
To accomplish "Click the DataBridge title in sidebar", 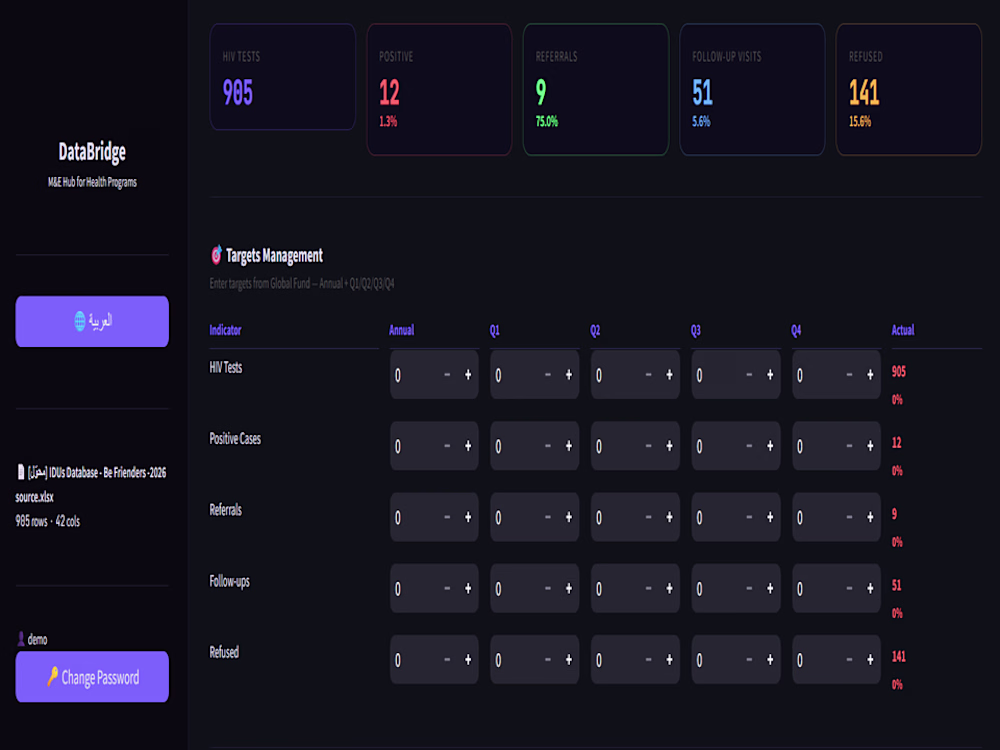I will [92, 152].
